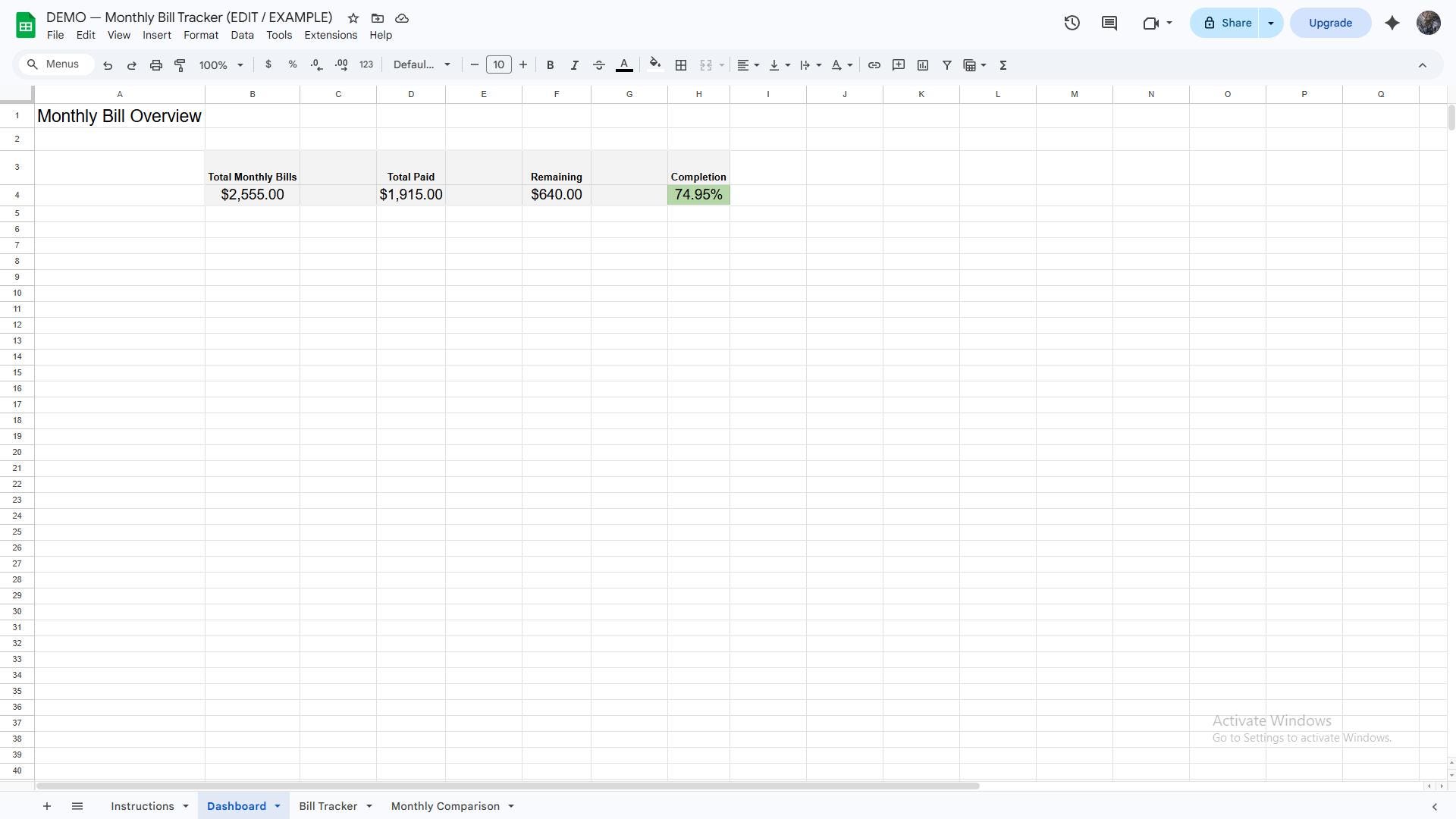Image resolution: width=1456 pixels, height=819 pixels.
Task: Open the Extensions menu
Action: [331, 36]
